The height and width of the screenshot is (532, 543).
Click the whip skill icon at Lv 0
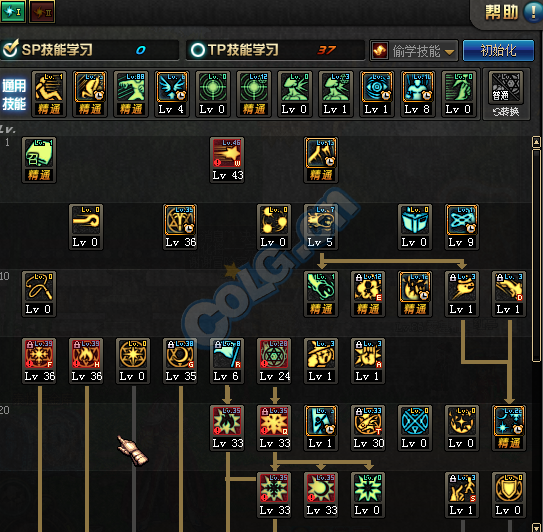point(39,294)
